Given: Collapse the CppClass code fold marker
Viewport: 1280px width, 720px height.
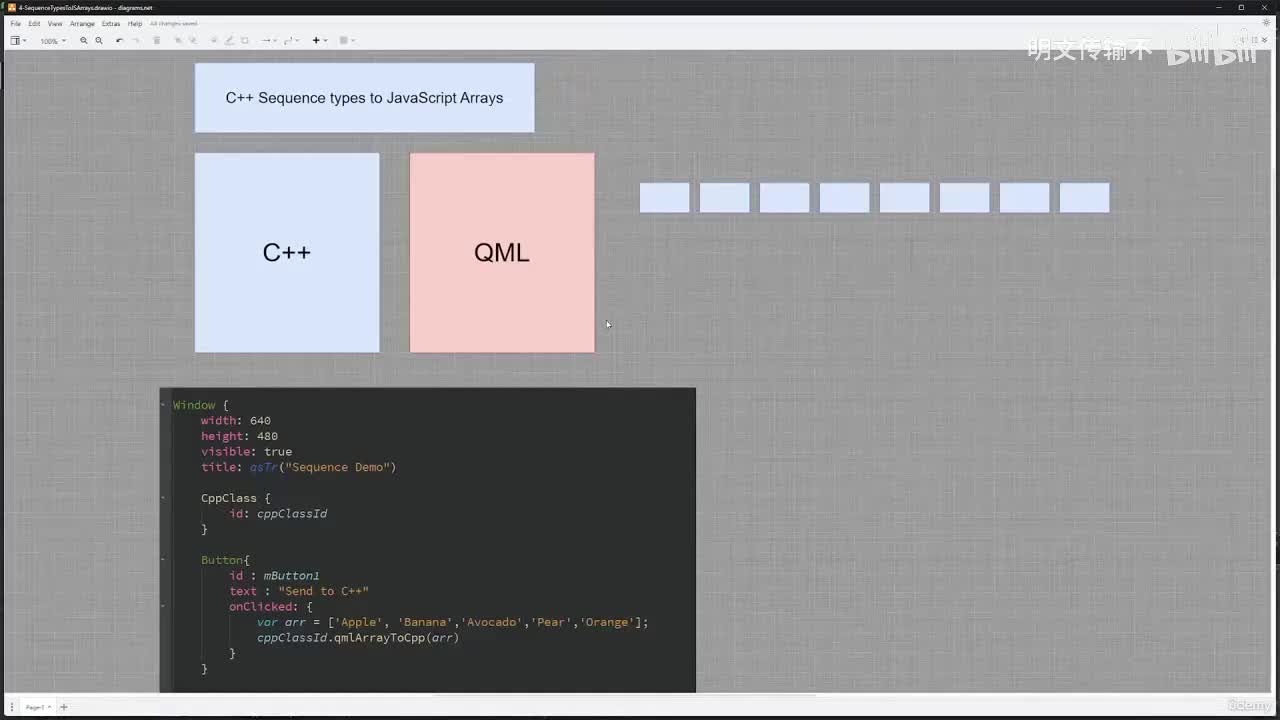Looking at the screenshot, I should coord(163,498).
